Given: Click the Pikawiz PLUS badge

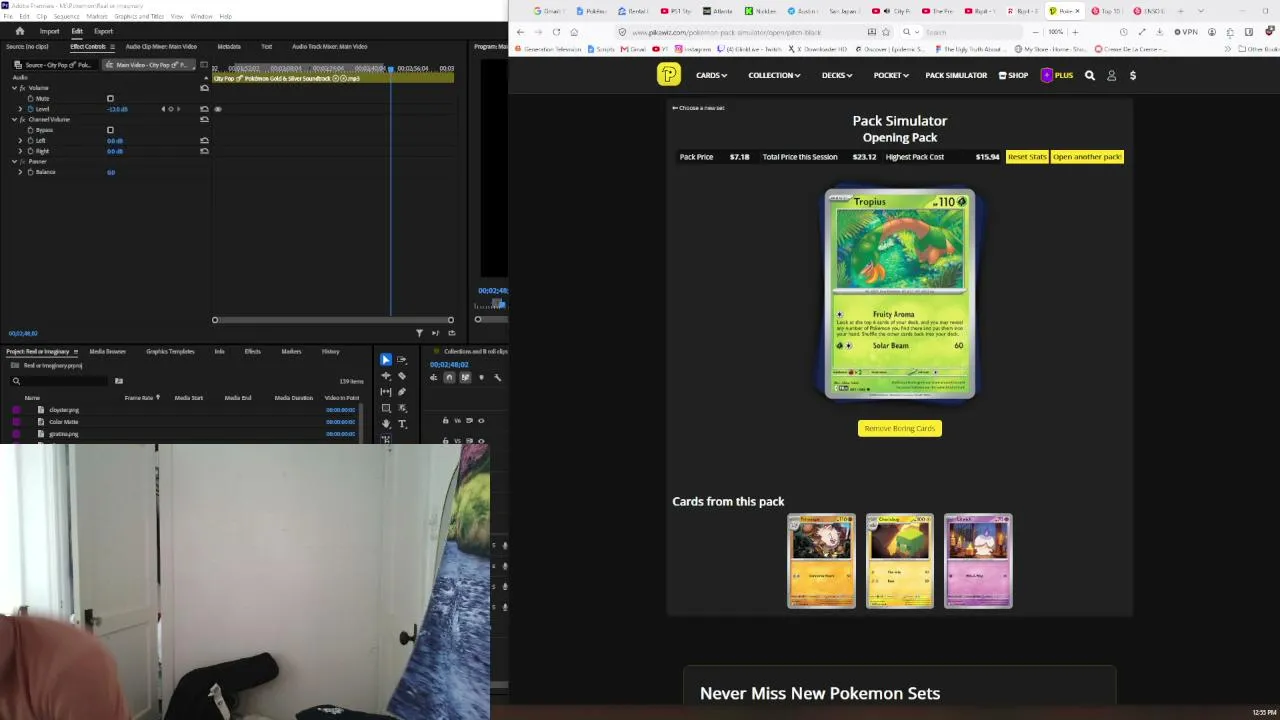Looking at the screenshot, I should point(1057,75).
